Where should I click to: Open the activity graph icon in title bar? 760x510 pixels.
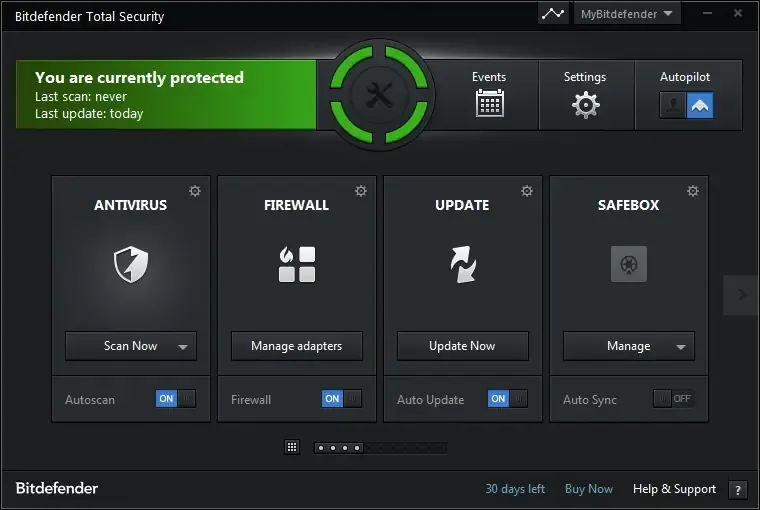tap(553, 14)
